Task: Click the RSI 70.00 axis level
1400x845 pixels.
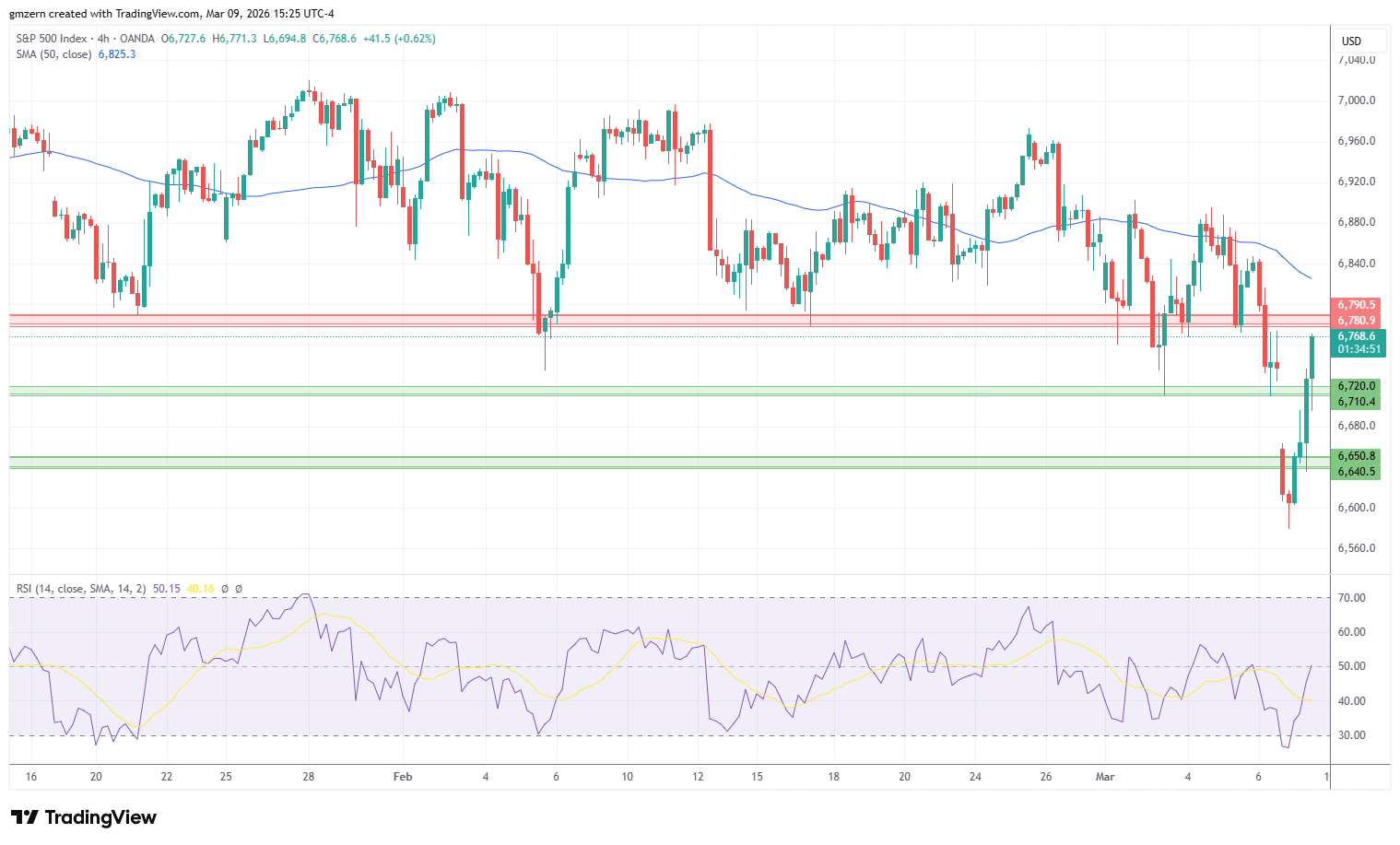Action: point(1352,598)
